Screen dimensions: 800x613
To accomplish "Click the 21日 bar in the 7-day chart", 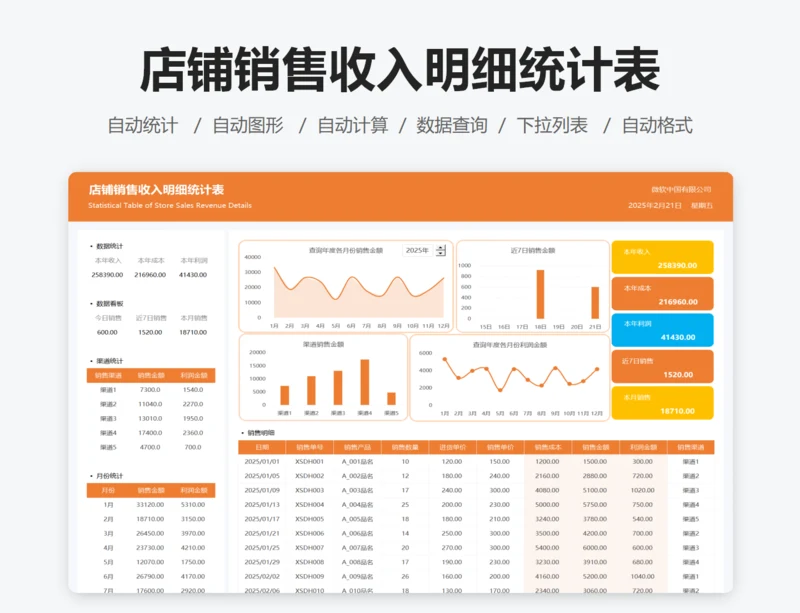I will (595, 303).
